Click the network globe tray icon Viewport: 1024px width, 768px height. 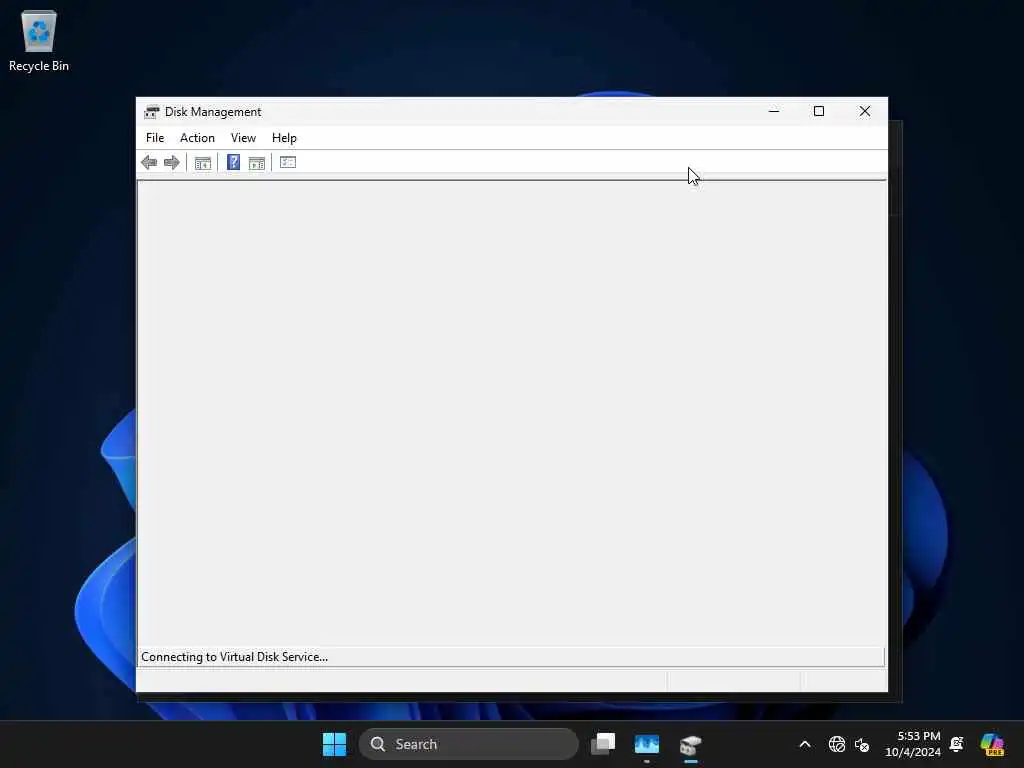pyautogui.click(x=837, y=744)
